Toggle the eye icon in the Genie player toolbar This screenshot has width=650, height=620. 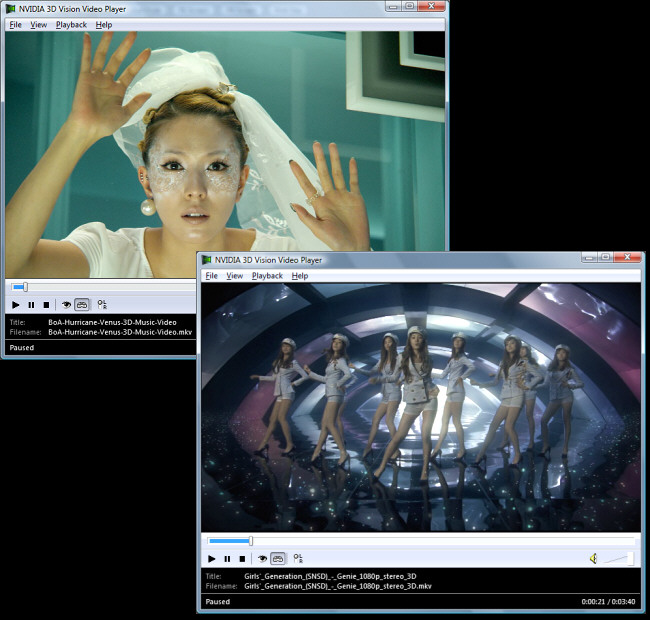[262, 559]
